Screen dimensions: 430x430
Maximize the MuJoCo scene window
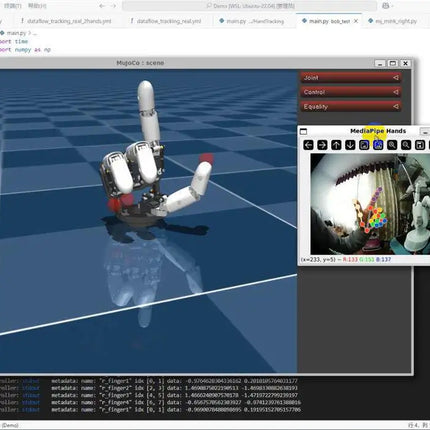[393, 63]
